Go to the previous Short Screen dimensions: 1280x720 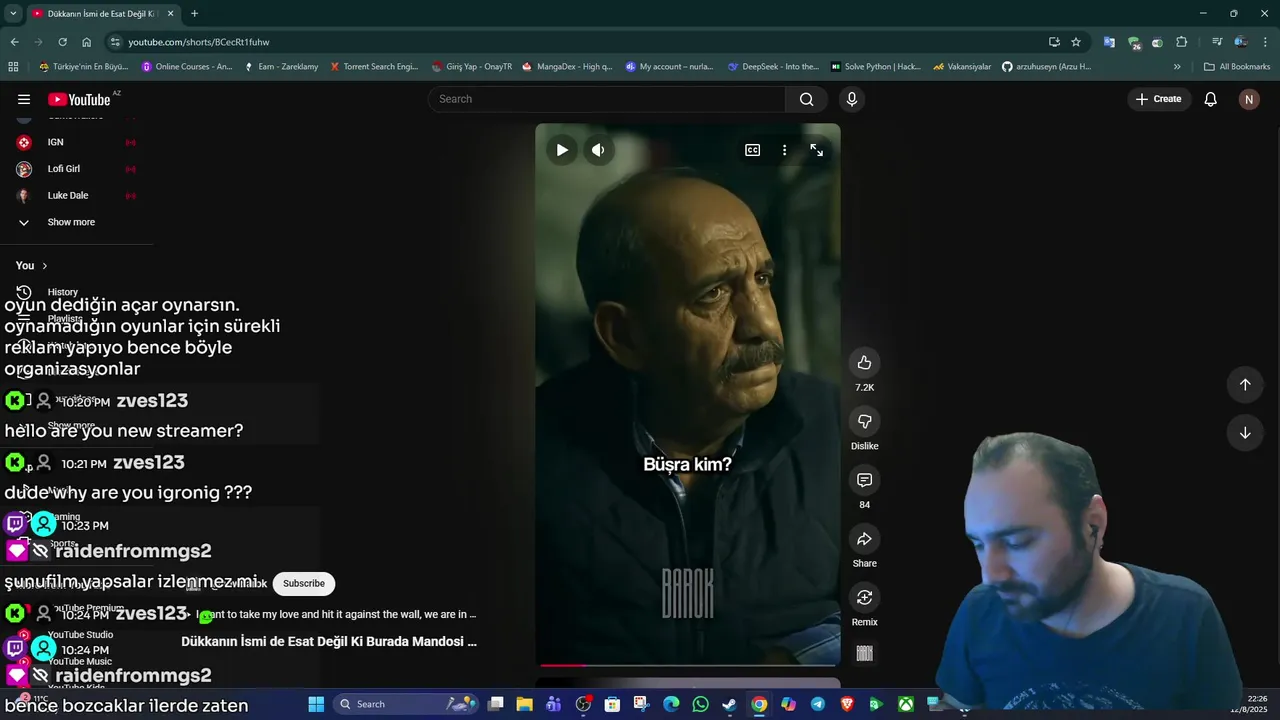(x=1245, y=385)
